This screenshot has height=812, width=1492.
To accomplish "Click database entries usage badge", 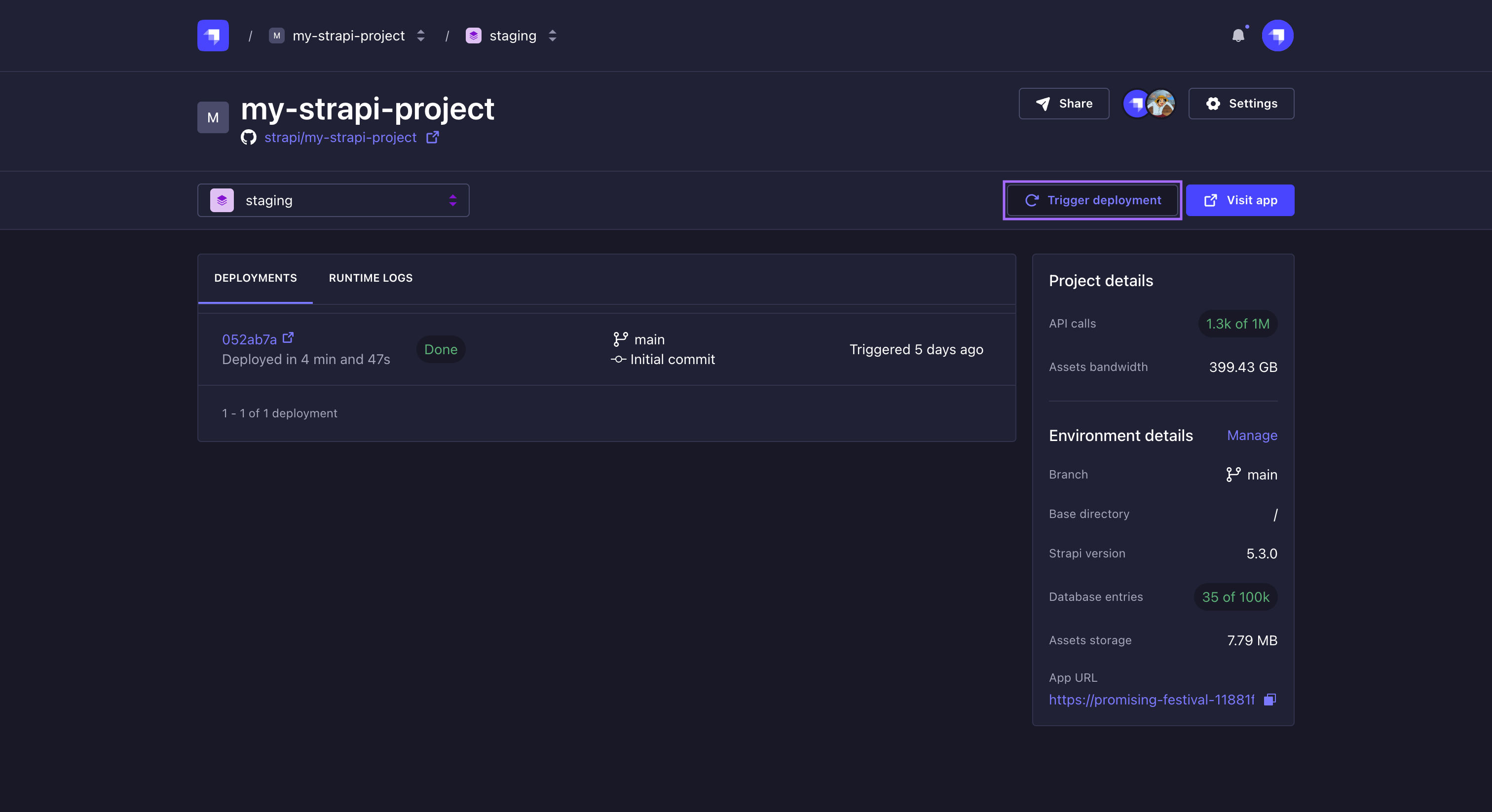I will (1235, 596).
